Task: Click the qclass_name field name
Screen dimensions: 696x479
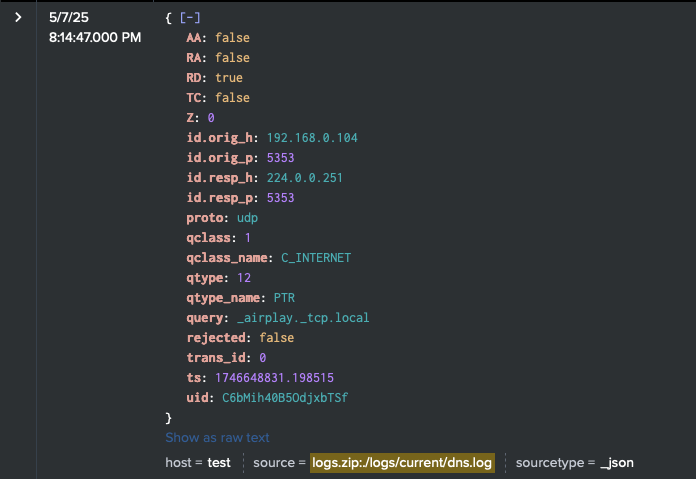Action: pos(227,258)
